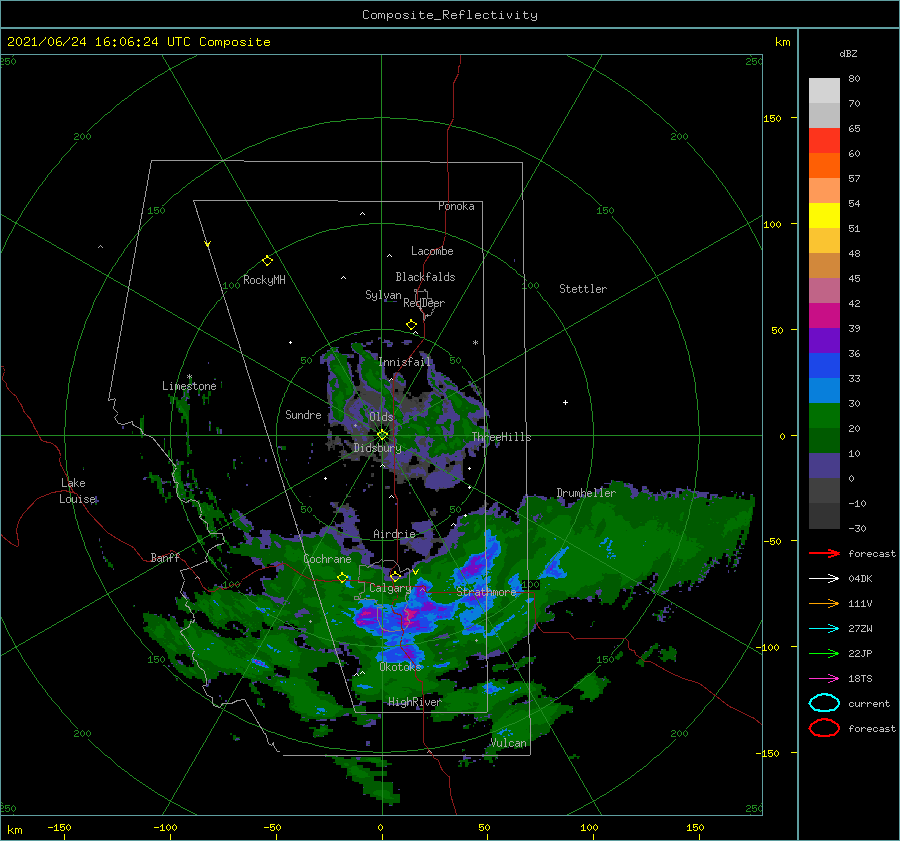Click the Lake Louise label
The height and width of the screenshot is (841, 900).
77,491
